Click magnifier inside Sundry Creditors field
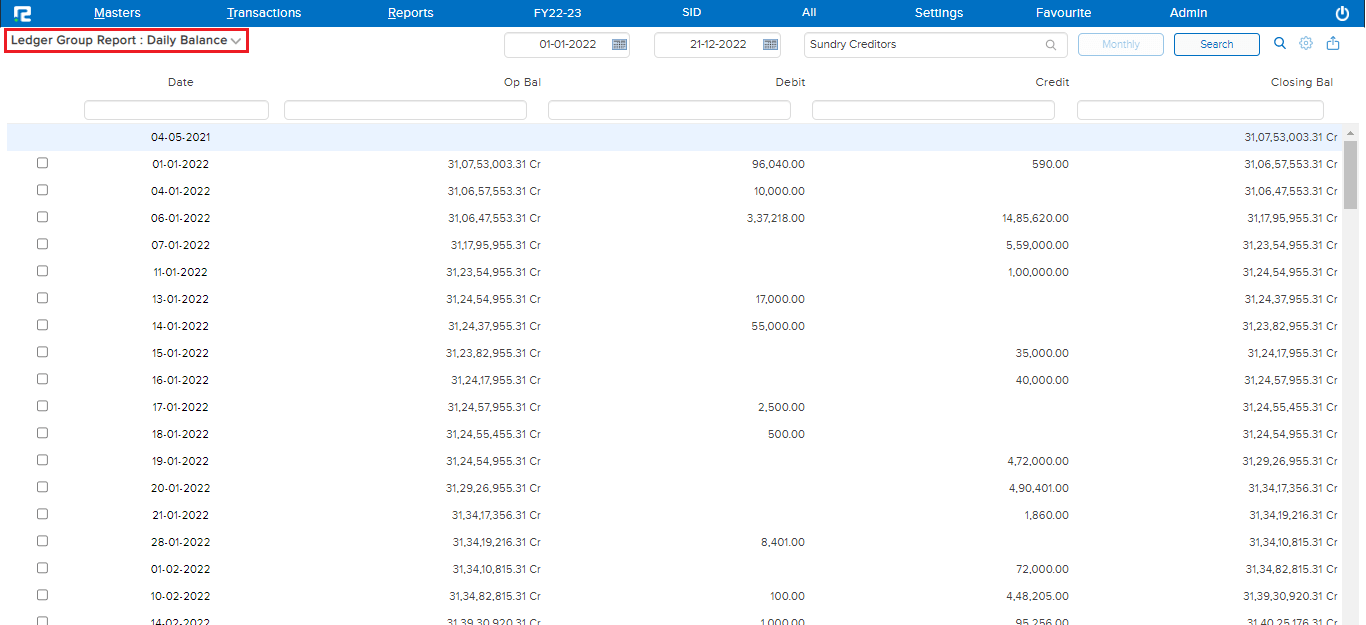1366x625 pixels. pos(1051,45)
